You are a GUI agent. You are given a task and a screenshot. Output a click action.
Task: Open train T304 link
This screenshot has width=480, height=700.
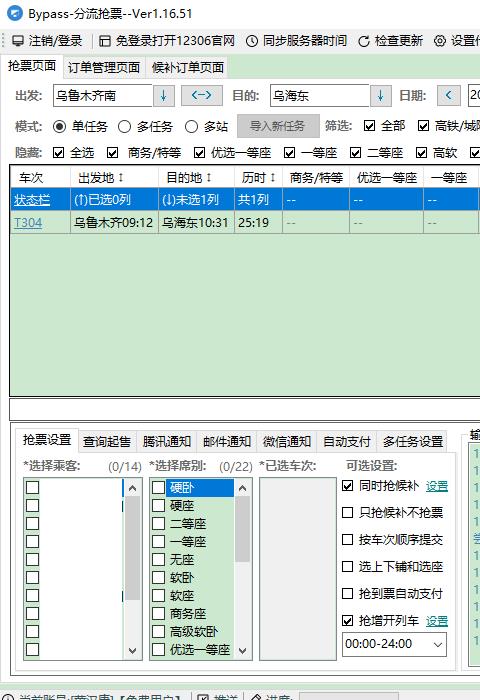(28, 222)
